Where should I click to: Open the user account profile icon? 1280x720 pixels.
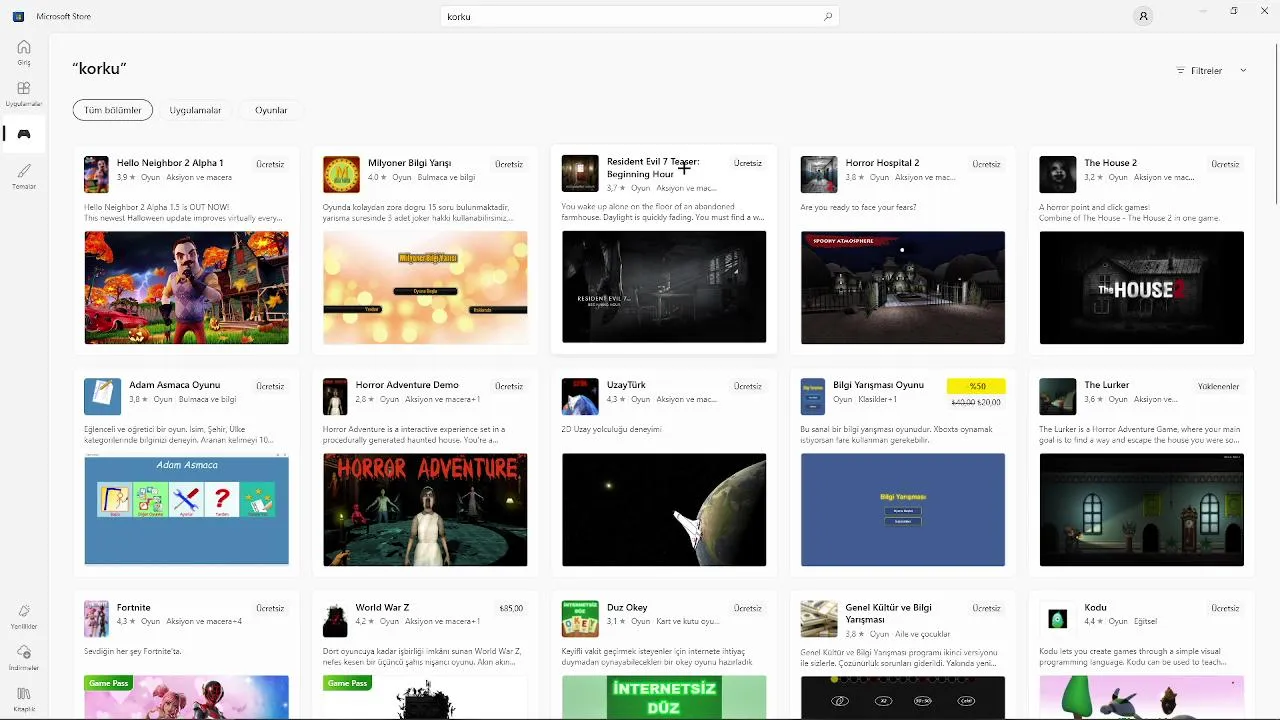(x=1143, y=16)
